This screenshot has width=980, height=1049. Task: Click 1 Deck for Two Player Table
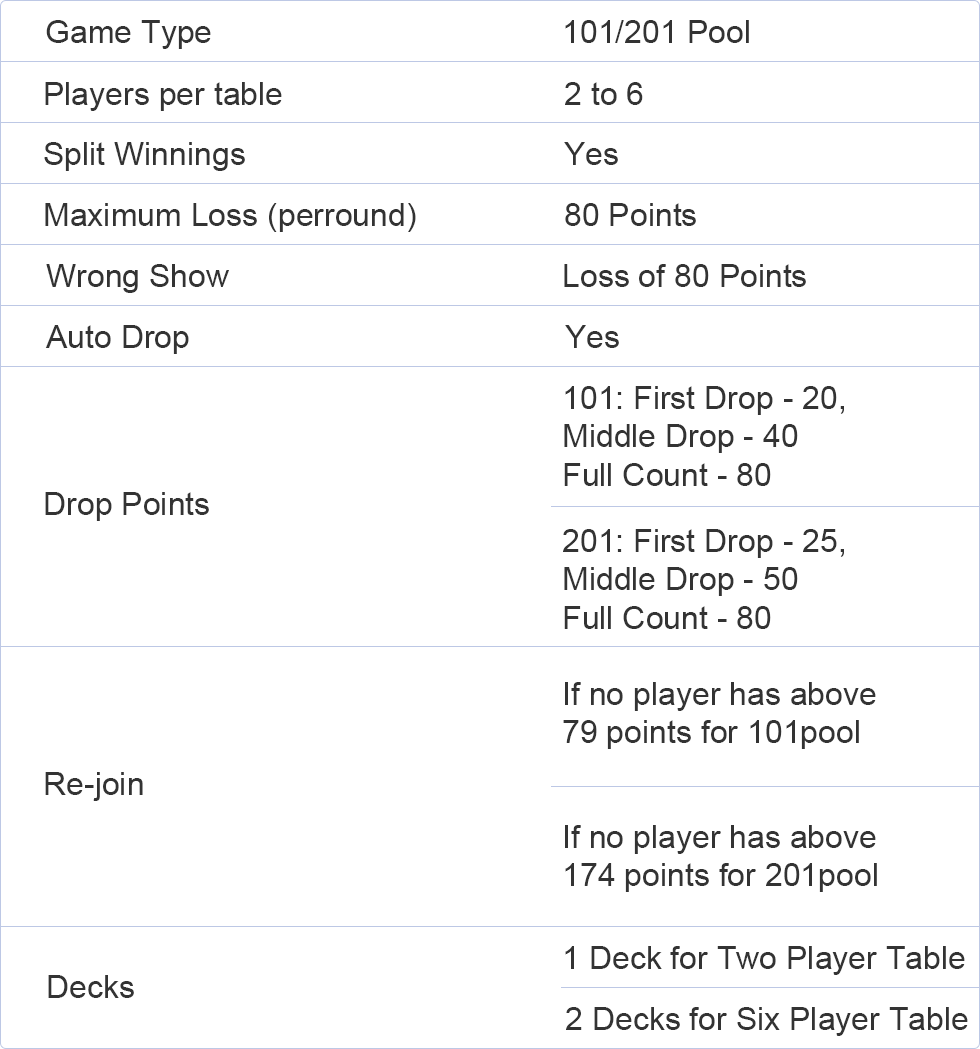pyautogui.click(x=764, y=958)
